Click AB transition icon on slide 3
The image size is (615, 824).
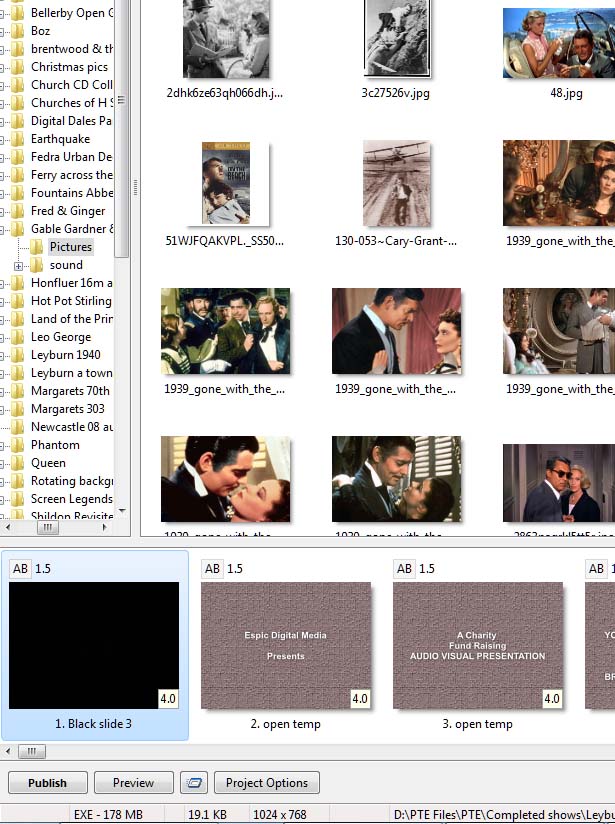coord(404,569)
